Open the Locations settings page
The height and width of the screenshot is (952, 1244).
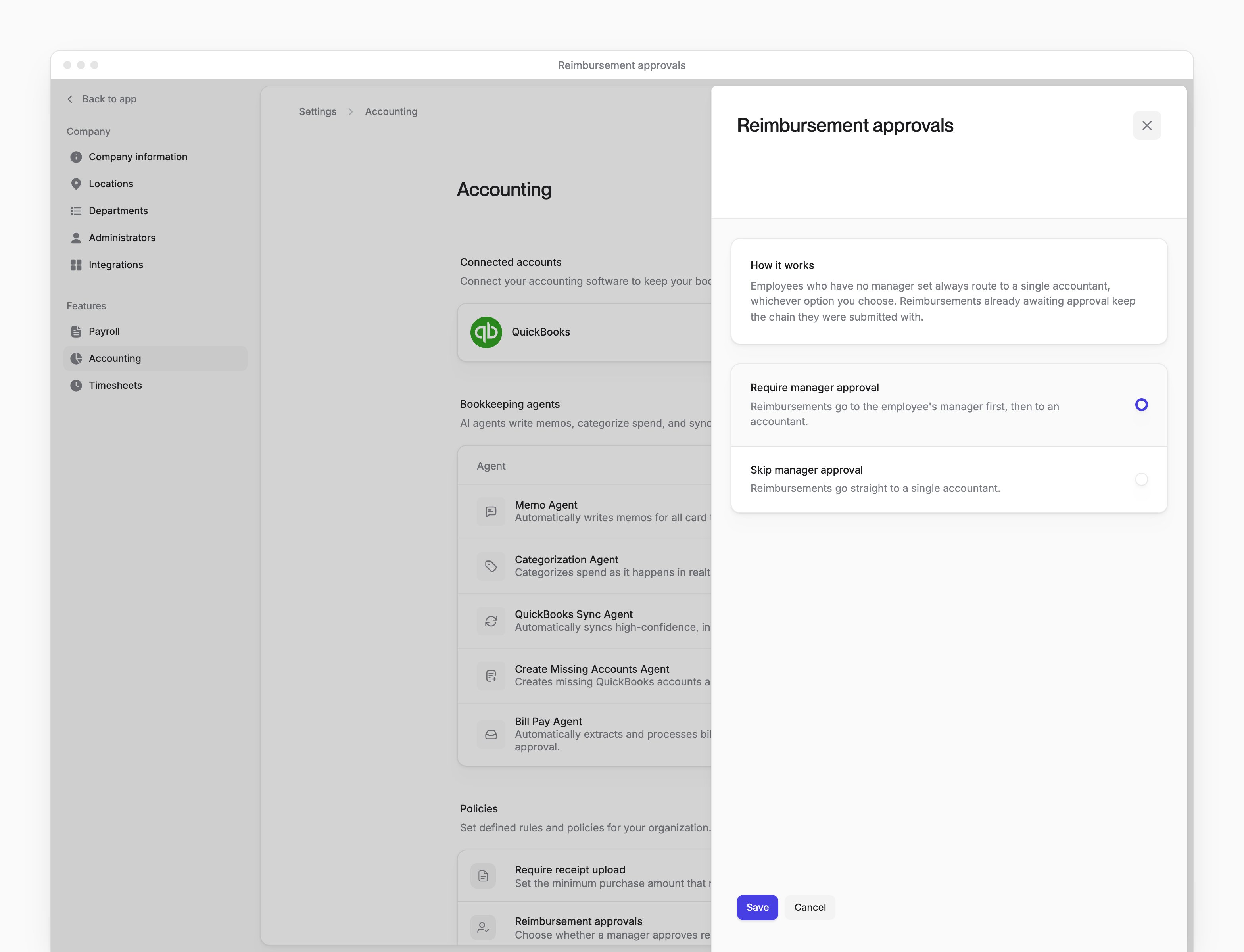pyautogui.click(x=155, y=184)
